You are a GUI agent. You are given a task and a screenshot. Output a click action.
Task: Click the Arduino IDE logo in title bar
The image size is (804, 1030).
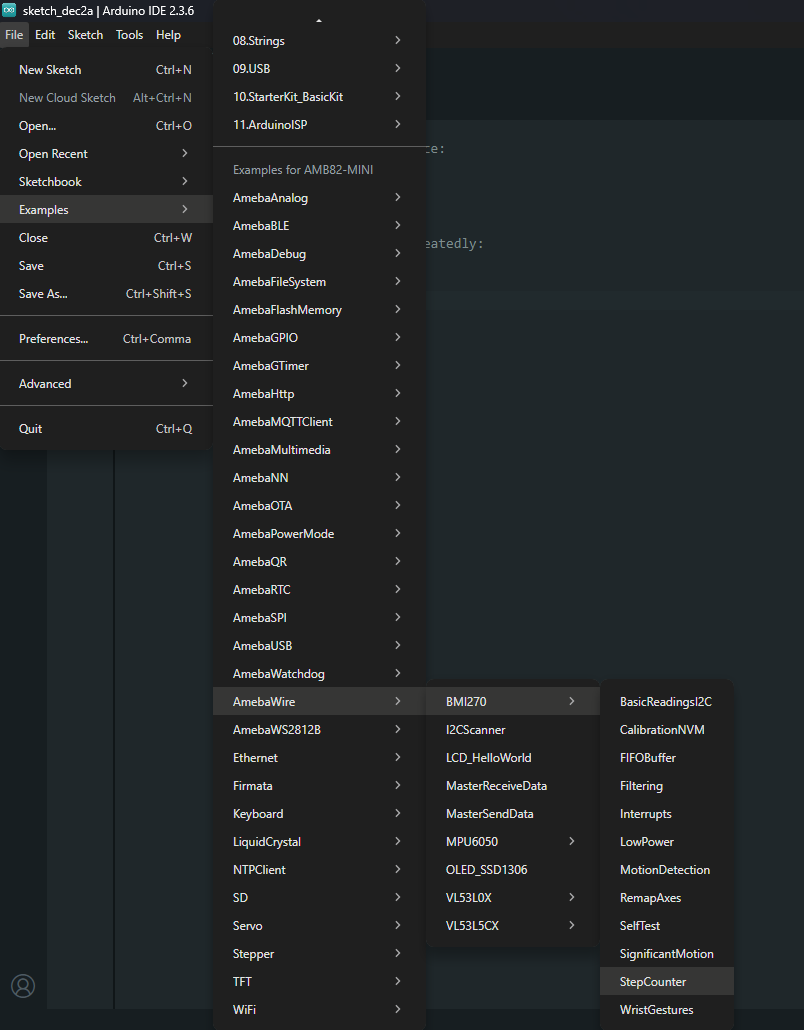click(x=9, y=10)
